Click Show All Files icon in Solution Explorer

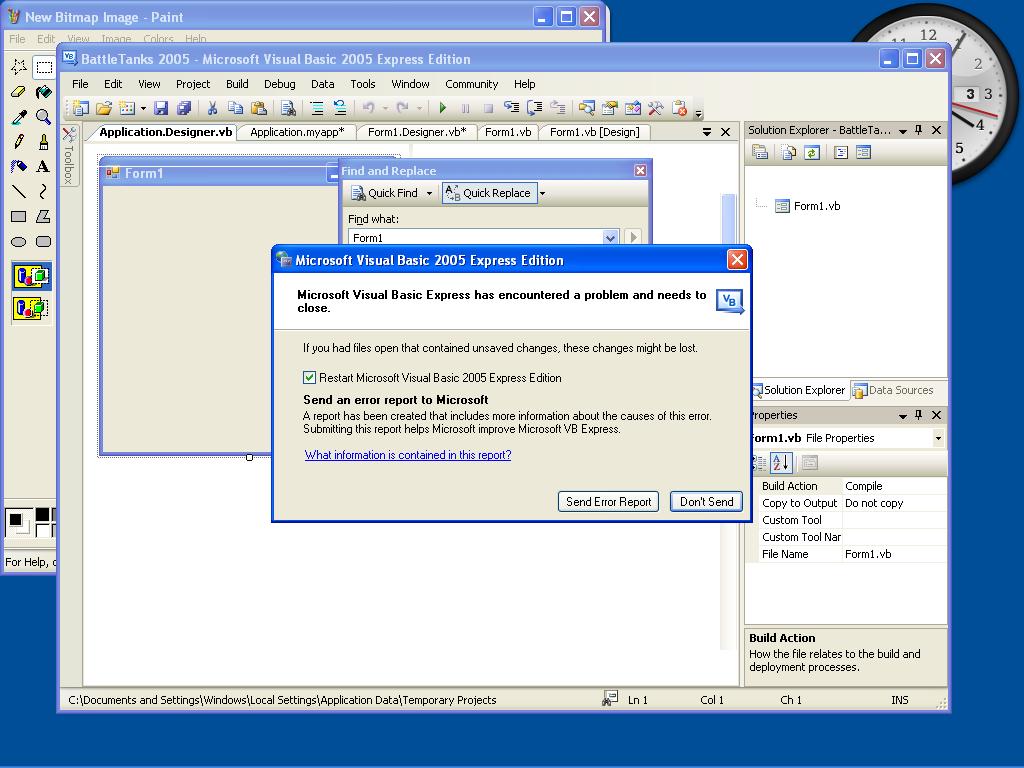coord(788,153)
